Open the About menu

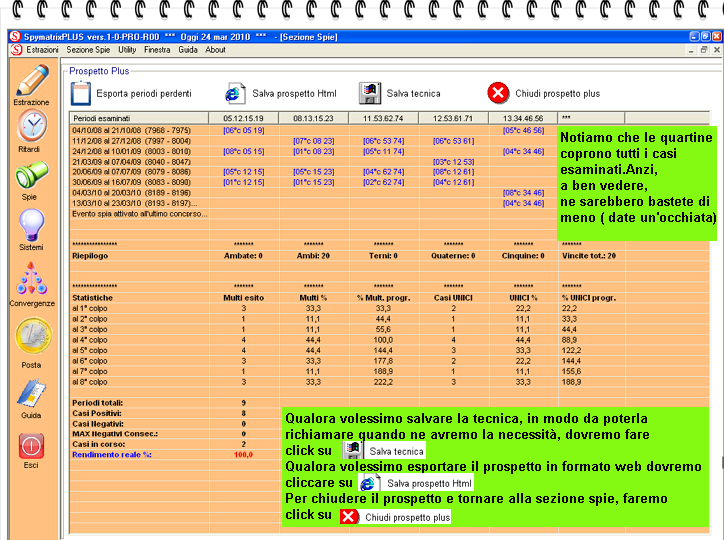pos(215,50)
